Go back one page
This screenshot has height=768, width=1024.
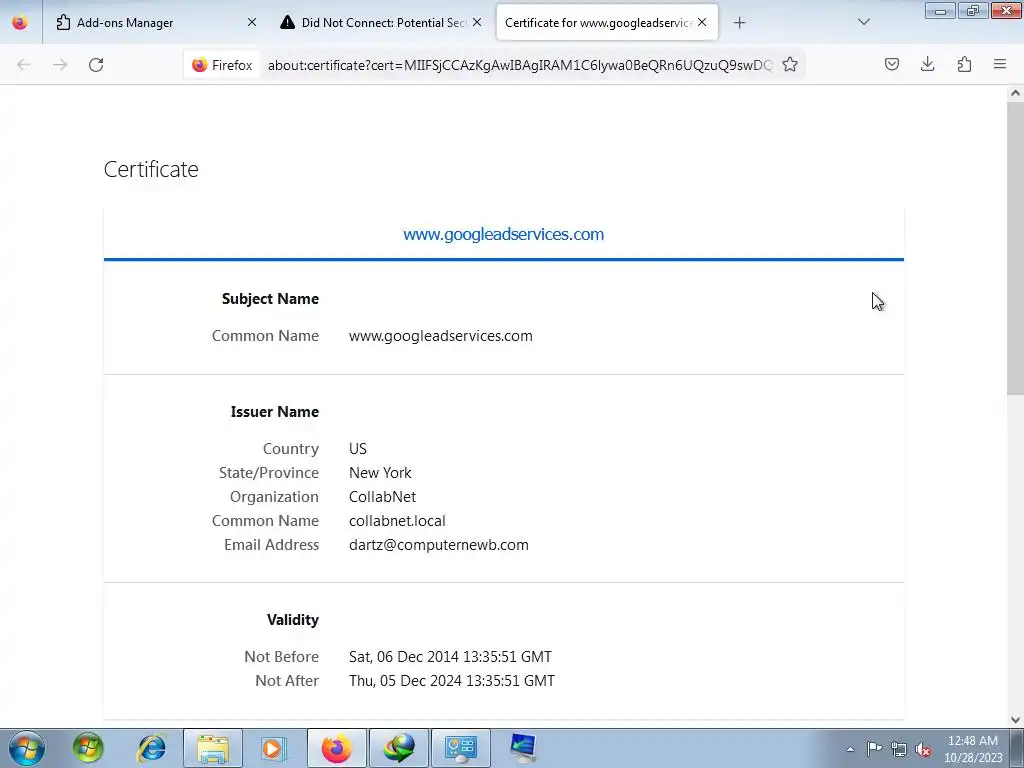24,65
